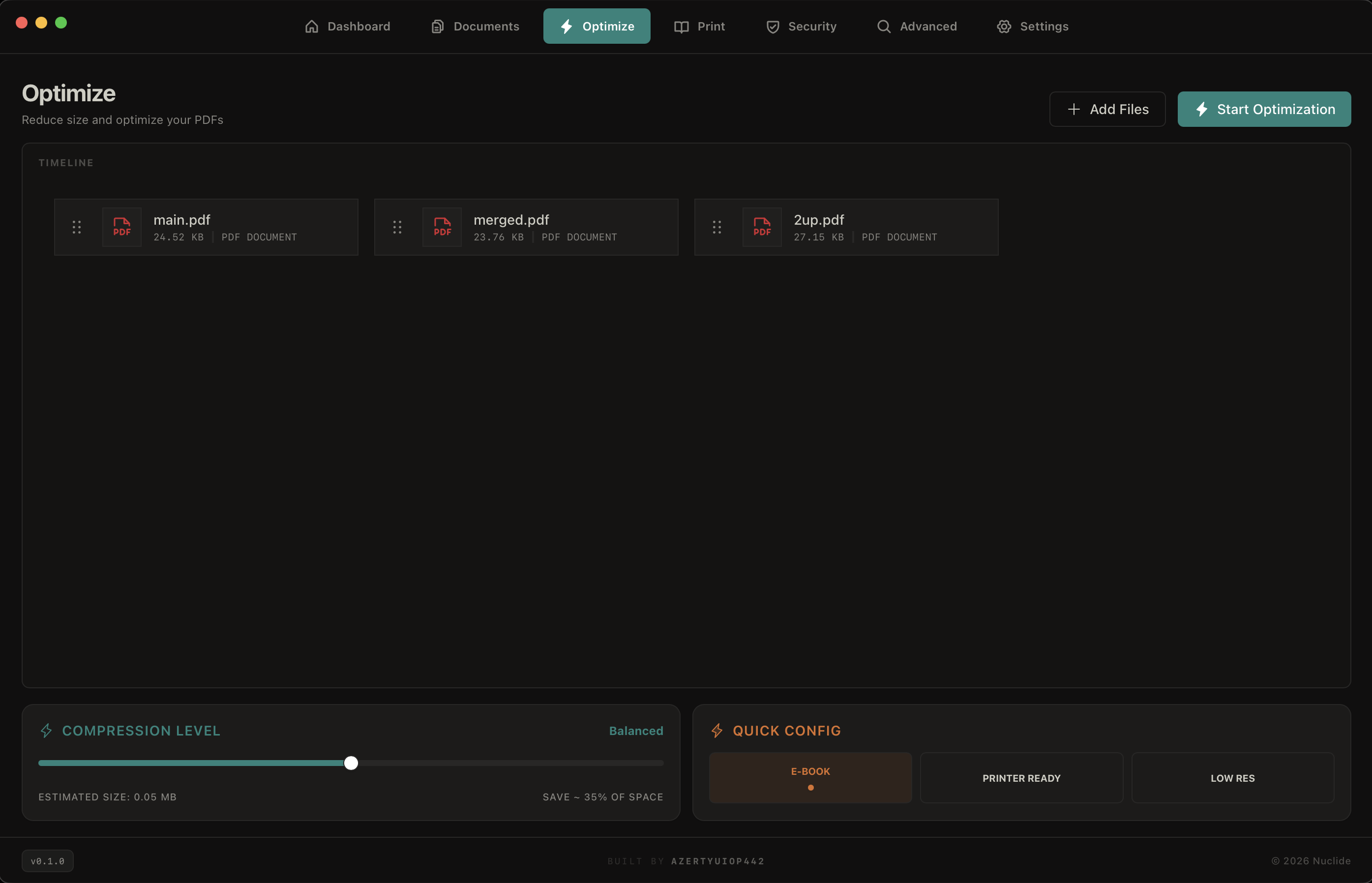Image resolution: width=1372 pixels, height=883 pixels.
Task: Click the drag handle on main.pdf
Action: point(77,227)
